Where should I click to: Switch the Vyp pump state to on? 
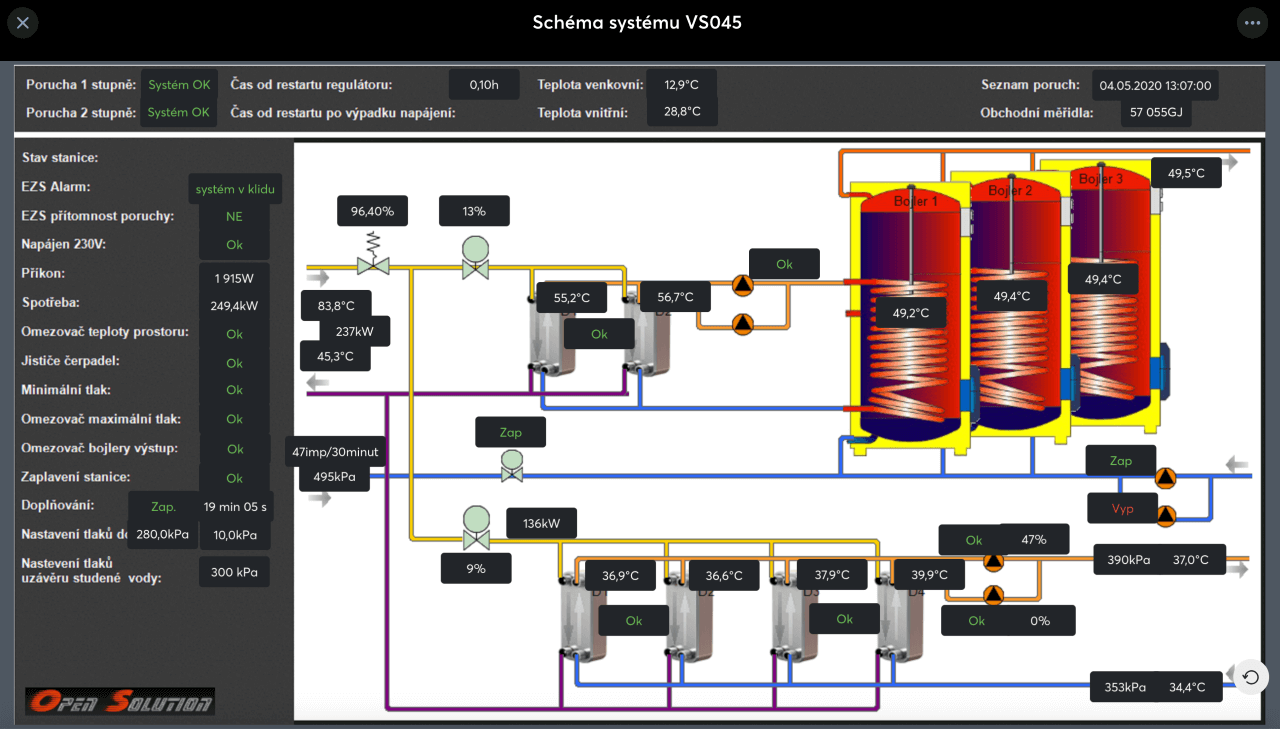point(1121,508)
